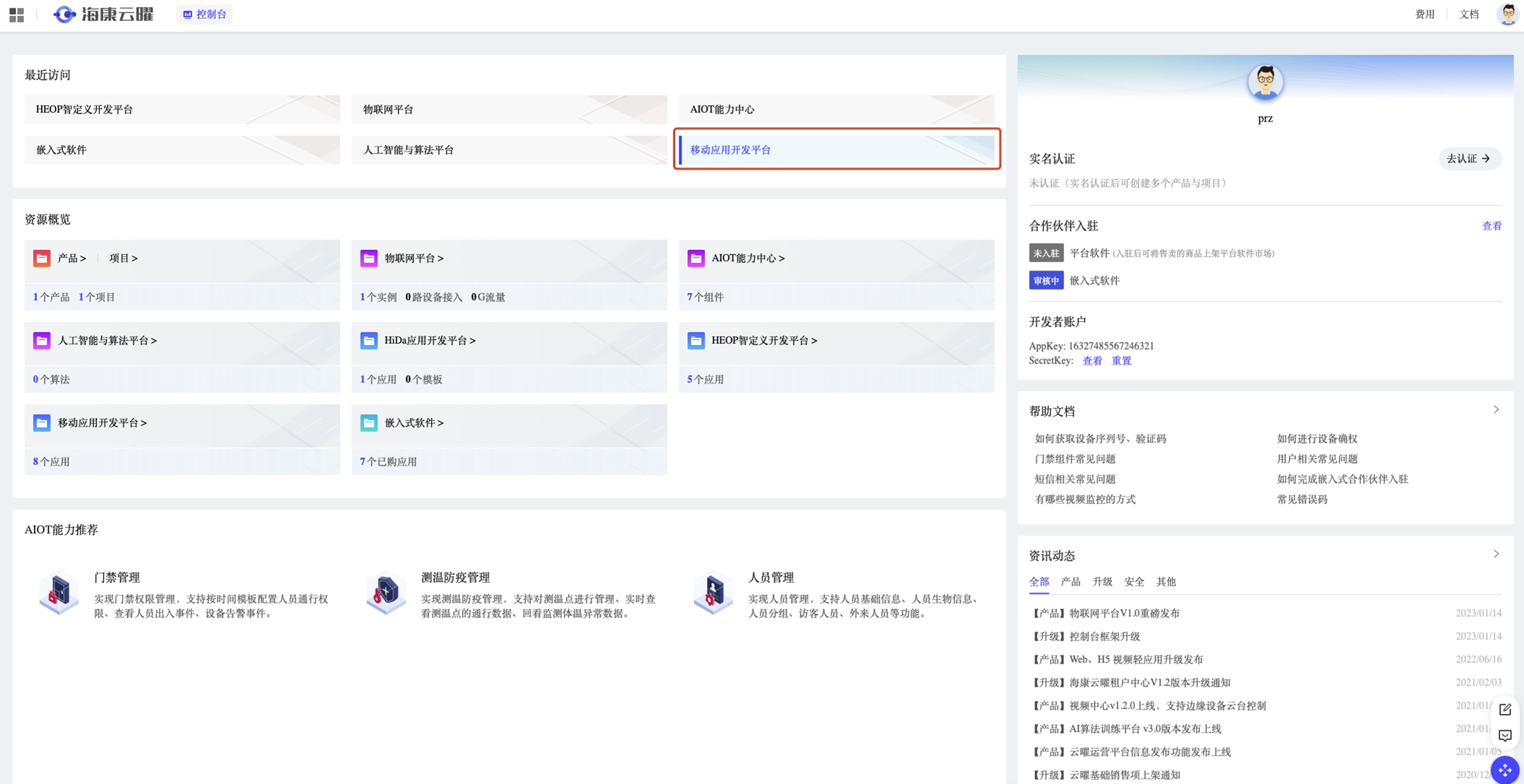The height and width of the screenshot is (784, 1524).
Task: Click the 门禁管理 illustration icon
Action: coord(58,593)
